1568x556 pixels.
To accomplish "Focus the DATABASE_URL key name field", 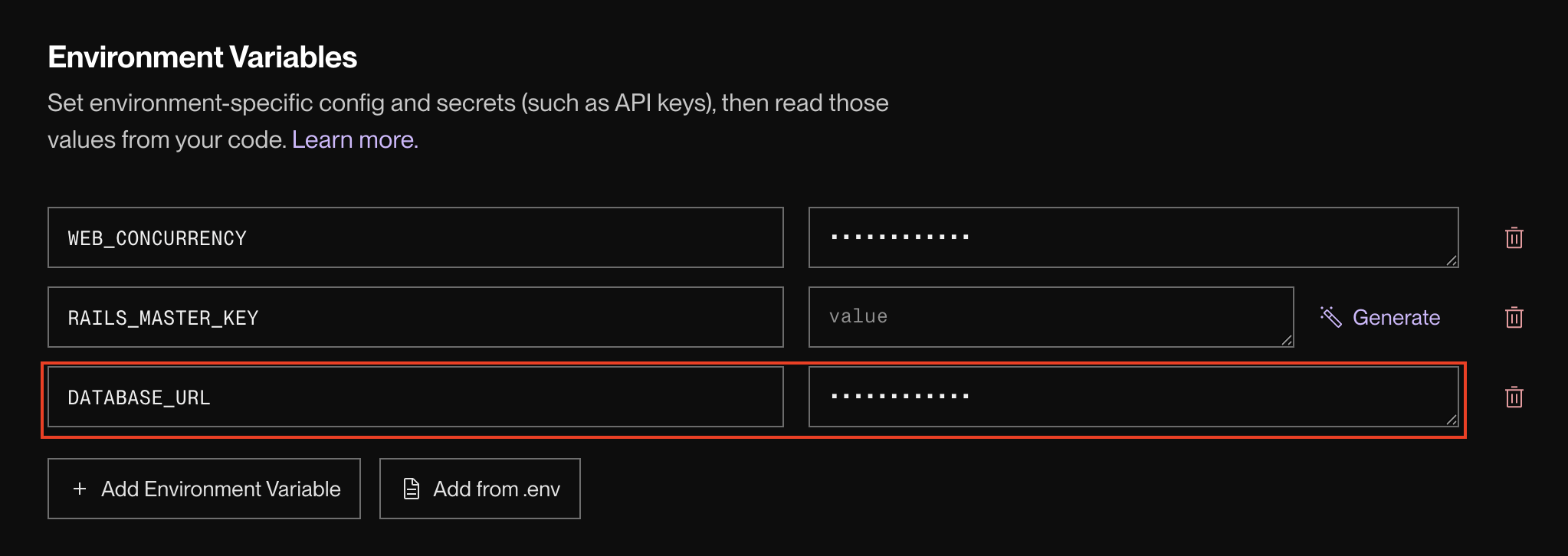I will coord(415,397).
